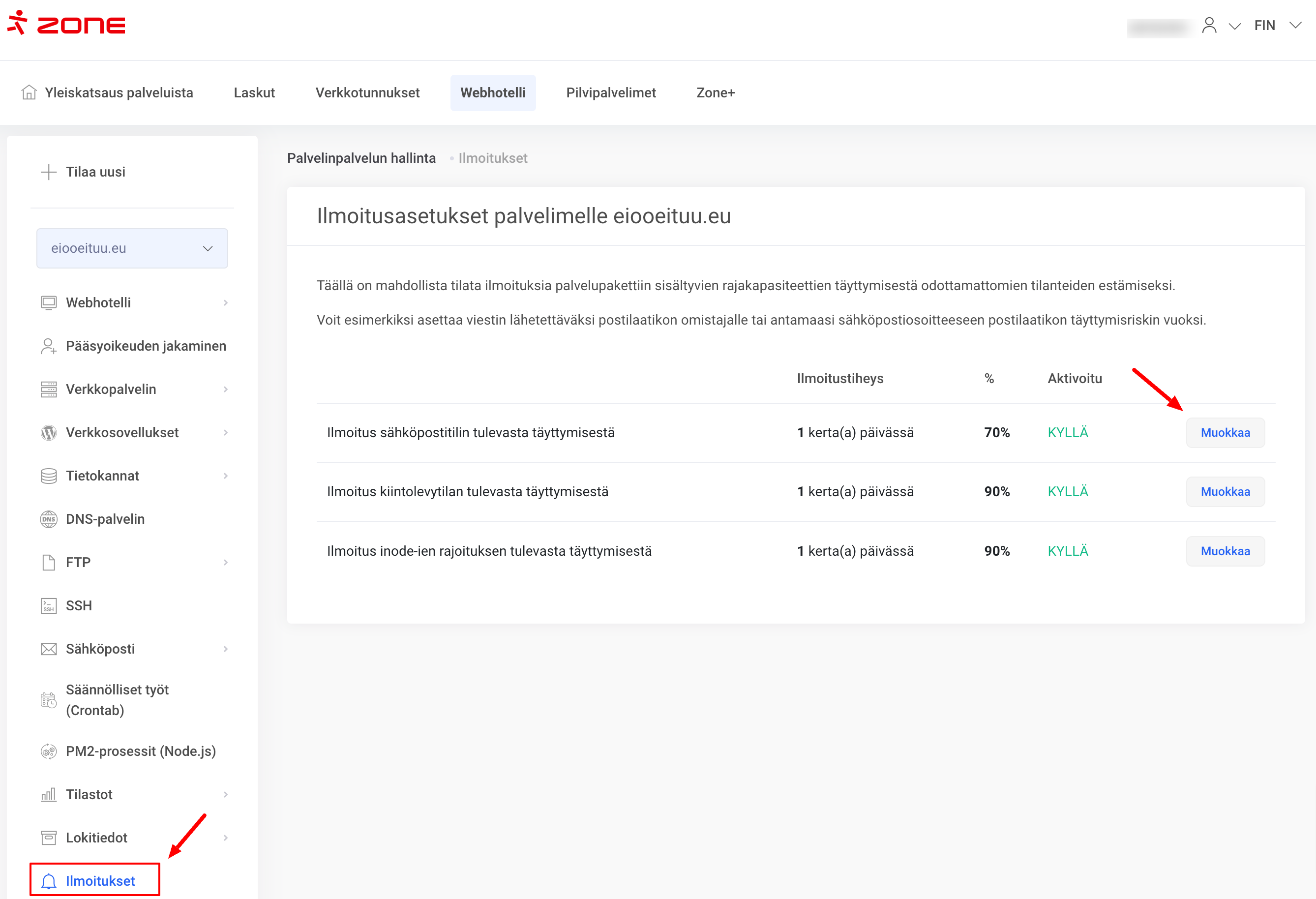Click the home icon beside Yleiskatsaus palveluista
Image resolution: width=1316 pixels, height=899 pixels.
point(29,92)
